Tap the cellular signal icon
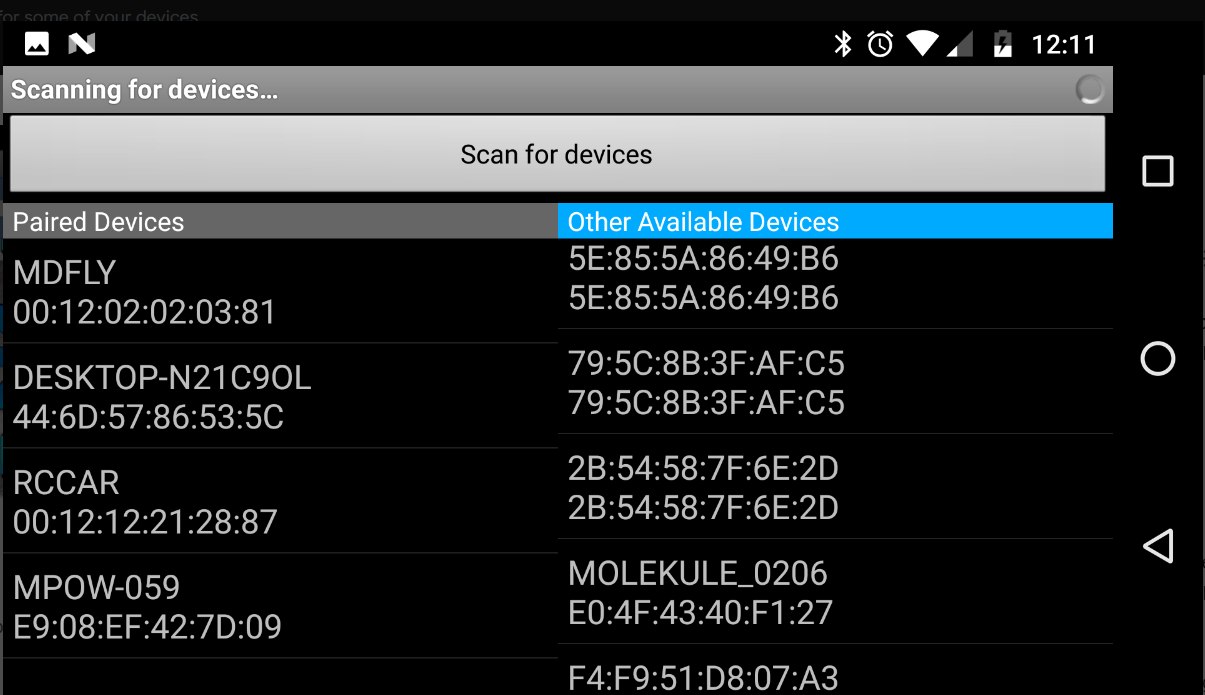Viewport: 1205px width, 695px height. [960, 44]
